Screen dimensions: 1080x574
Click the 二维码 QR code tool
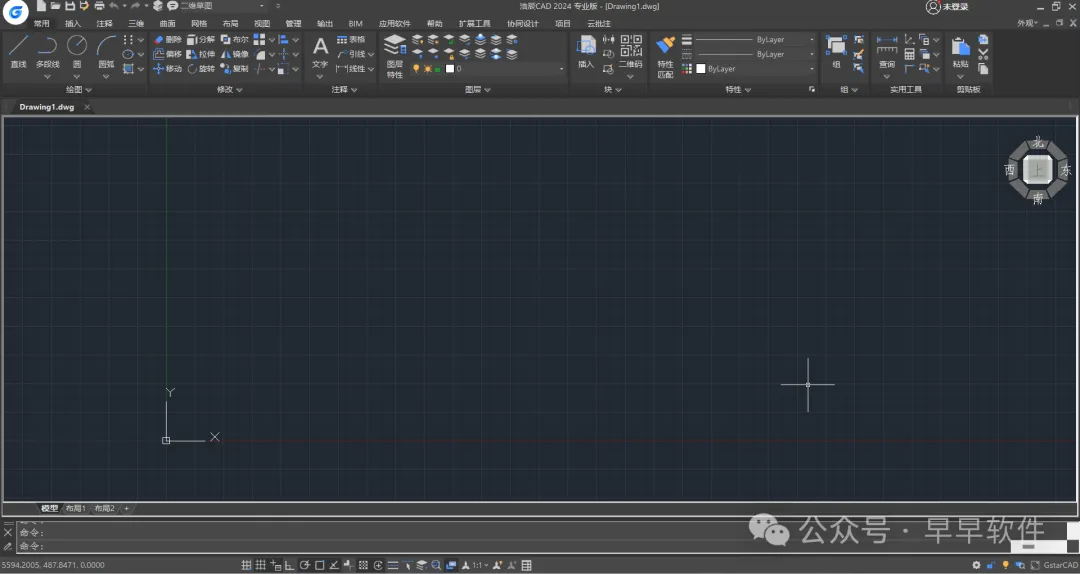pyautogui.click(x=631, y=52)
